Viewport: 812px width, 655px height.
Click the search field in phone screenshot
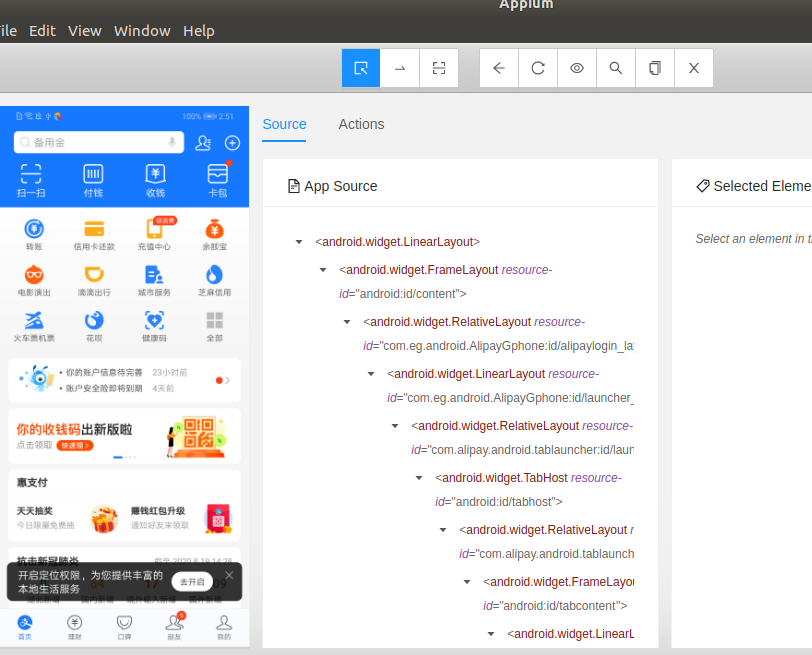tap(98, 142)
